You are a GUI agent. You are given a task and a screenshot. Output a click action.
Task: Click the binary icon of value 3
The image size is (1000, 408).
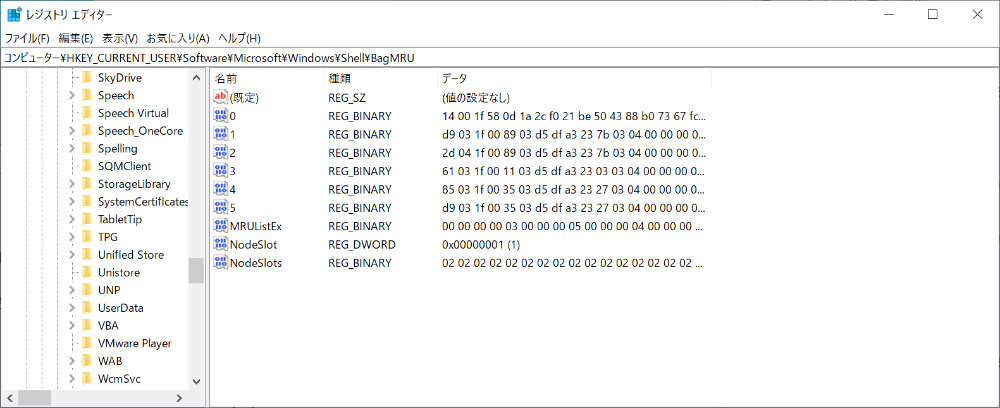tap(221, 171)
